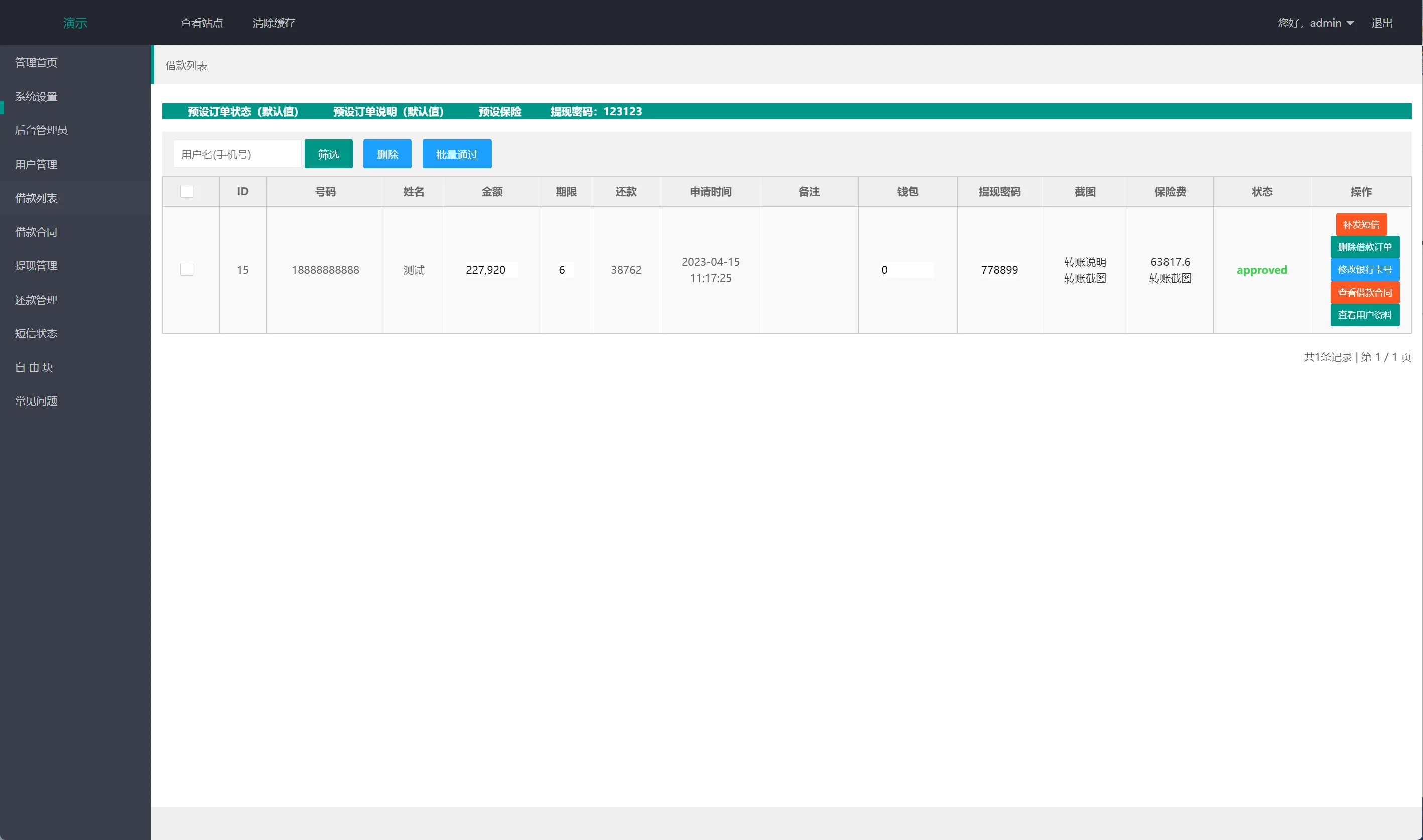Click 清除缓存 in top navigation
Screen dimensions: 1423x840
[x=274, y=23]
